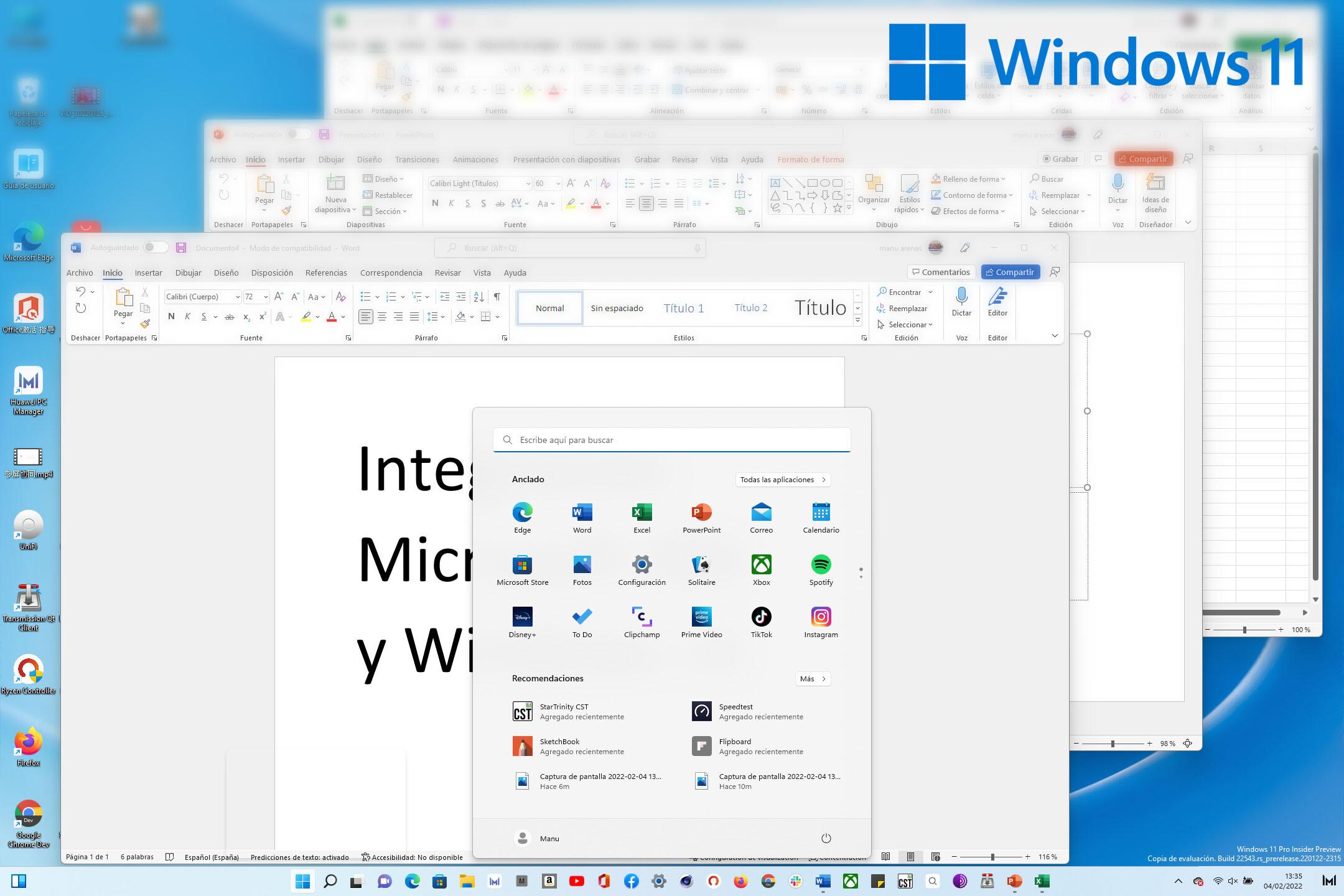Open the Editor tool in Word
Image resolution: width=1344 pixels, height=896 pixels.
(x=997, y=302)
